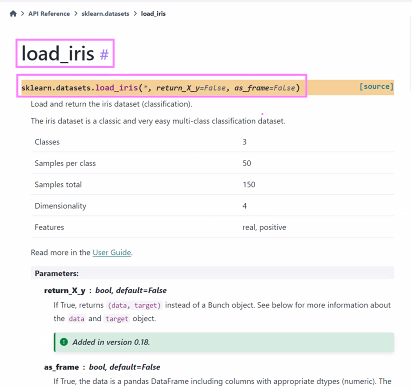Screen dimensions: 412x389
Task: Click the 'classic and very easy' description sentence
Action: coord(158,121)
